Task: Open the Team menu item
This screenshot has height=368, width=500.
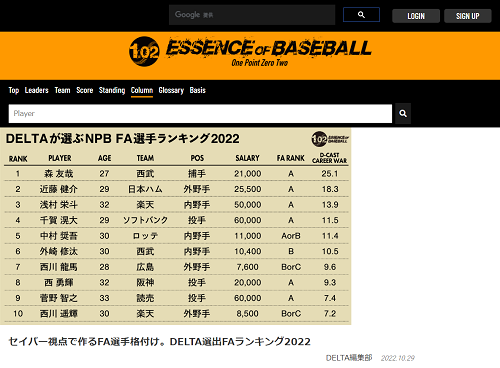Action: [x=62, y=90]
